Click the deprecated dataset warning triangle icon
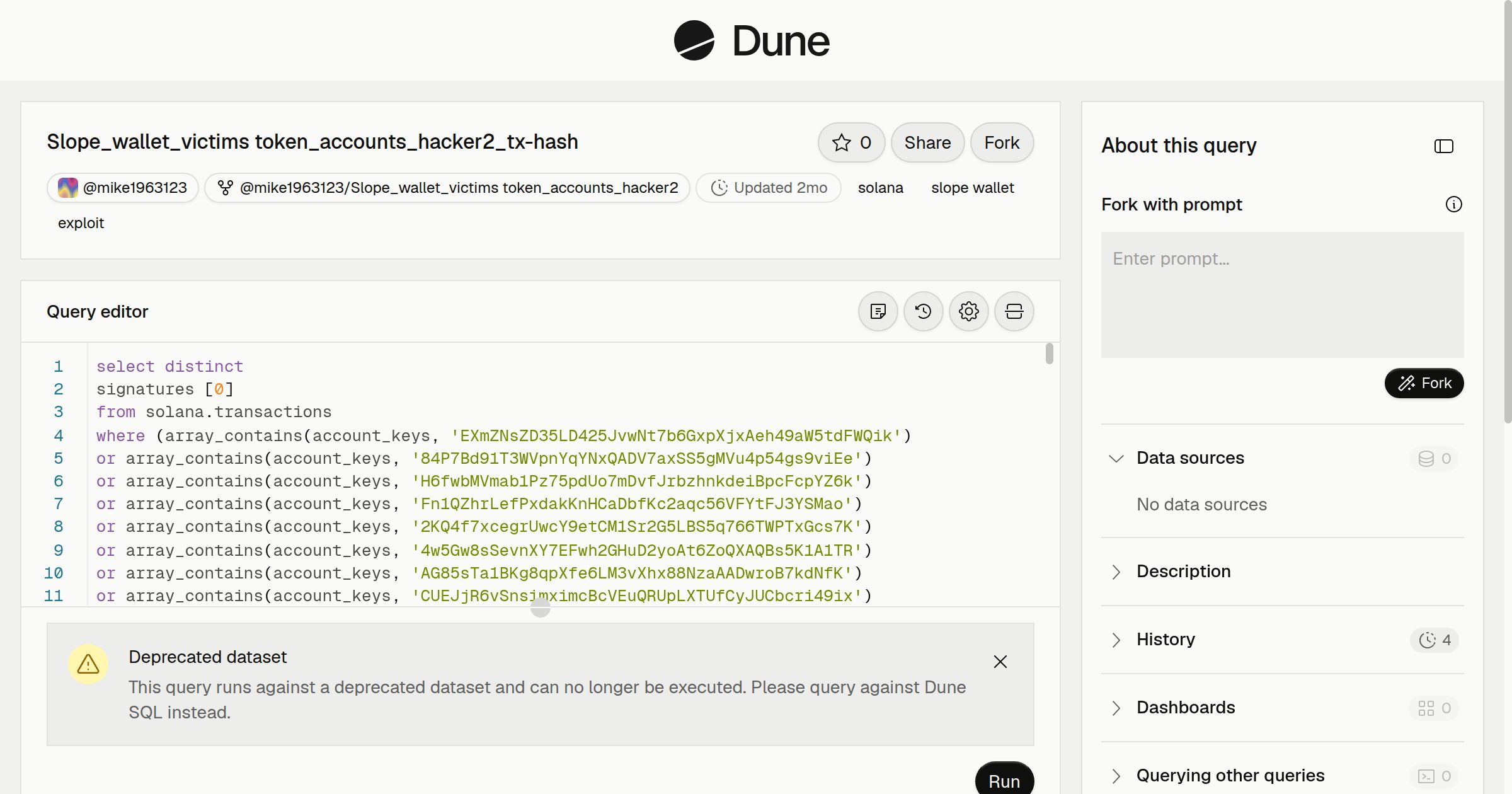Viewport: 1512px width, 794px height. pyautogui.click(x=88, y=664)
